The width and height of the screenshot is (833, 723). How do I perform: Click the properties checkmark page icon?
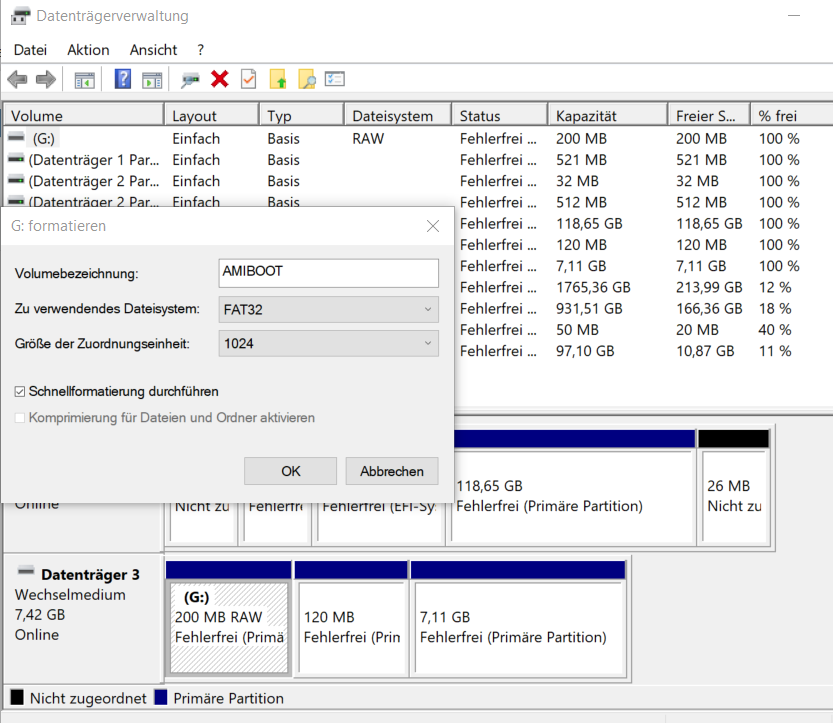click(248, 80)
